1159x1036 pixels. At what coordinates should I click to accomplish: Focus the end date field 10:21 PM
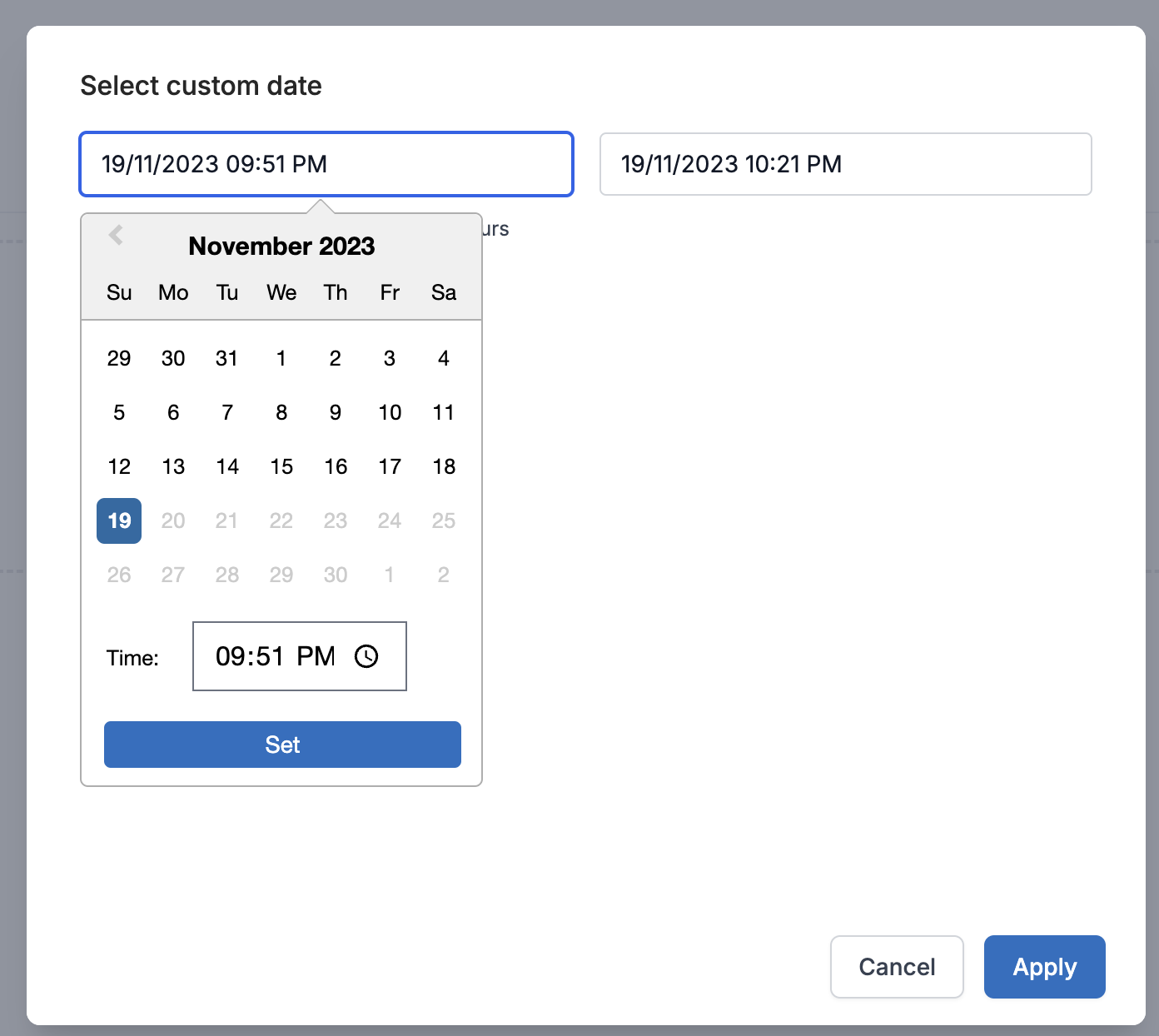pyautogui.click(x=846, y=164)
